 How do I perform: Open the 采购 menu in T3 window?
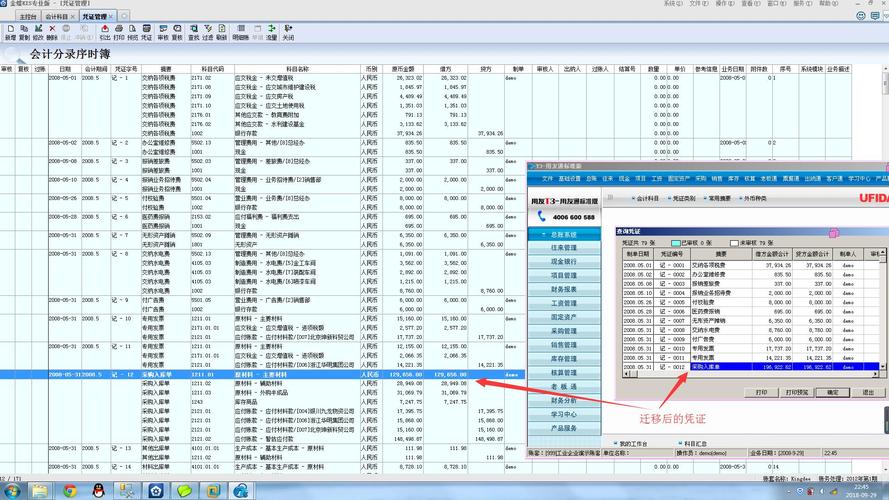(701, 179)
